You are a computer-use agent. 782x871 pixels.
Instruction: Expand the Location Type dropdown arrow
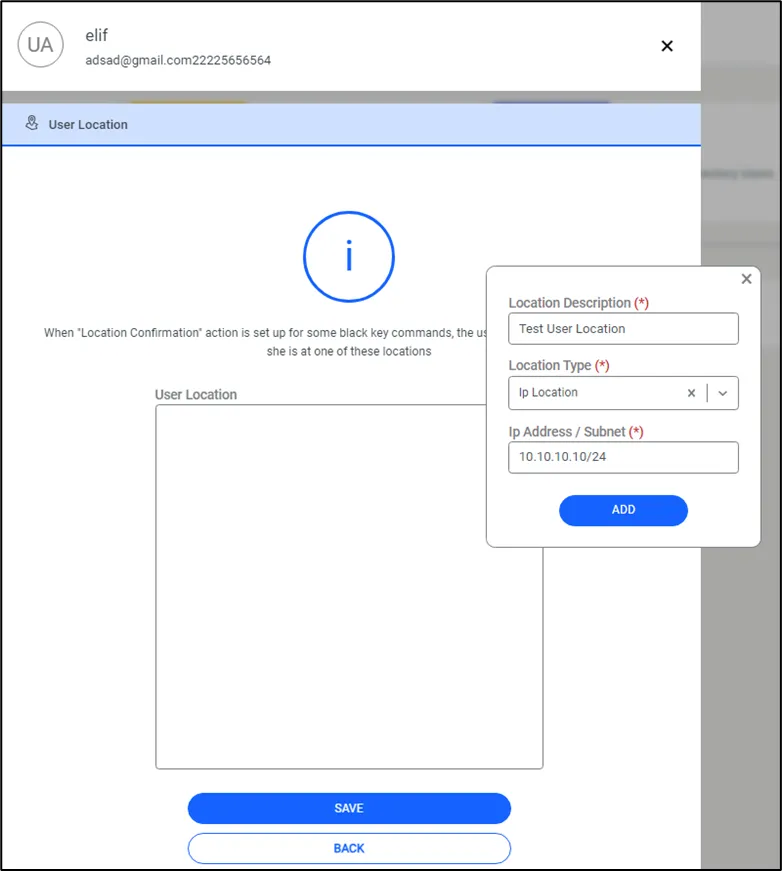click(x=723, y=393)
